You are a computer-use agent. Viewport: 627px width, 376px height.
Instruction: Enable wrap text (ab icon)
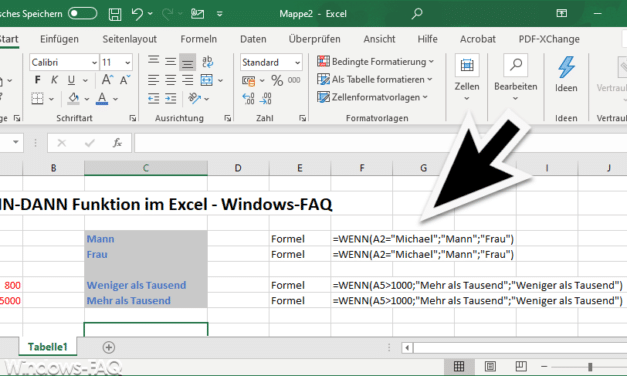coord(208,61)
